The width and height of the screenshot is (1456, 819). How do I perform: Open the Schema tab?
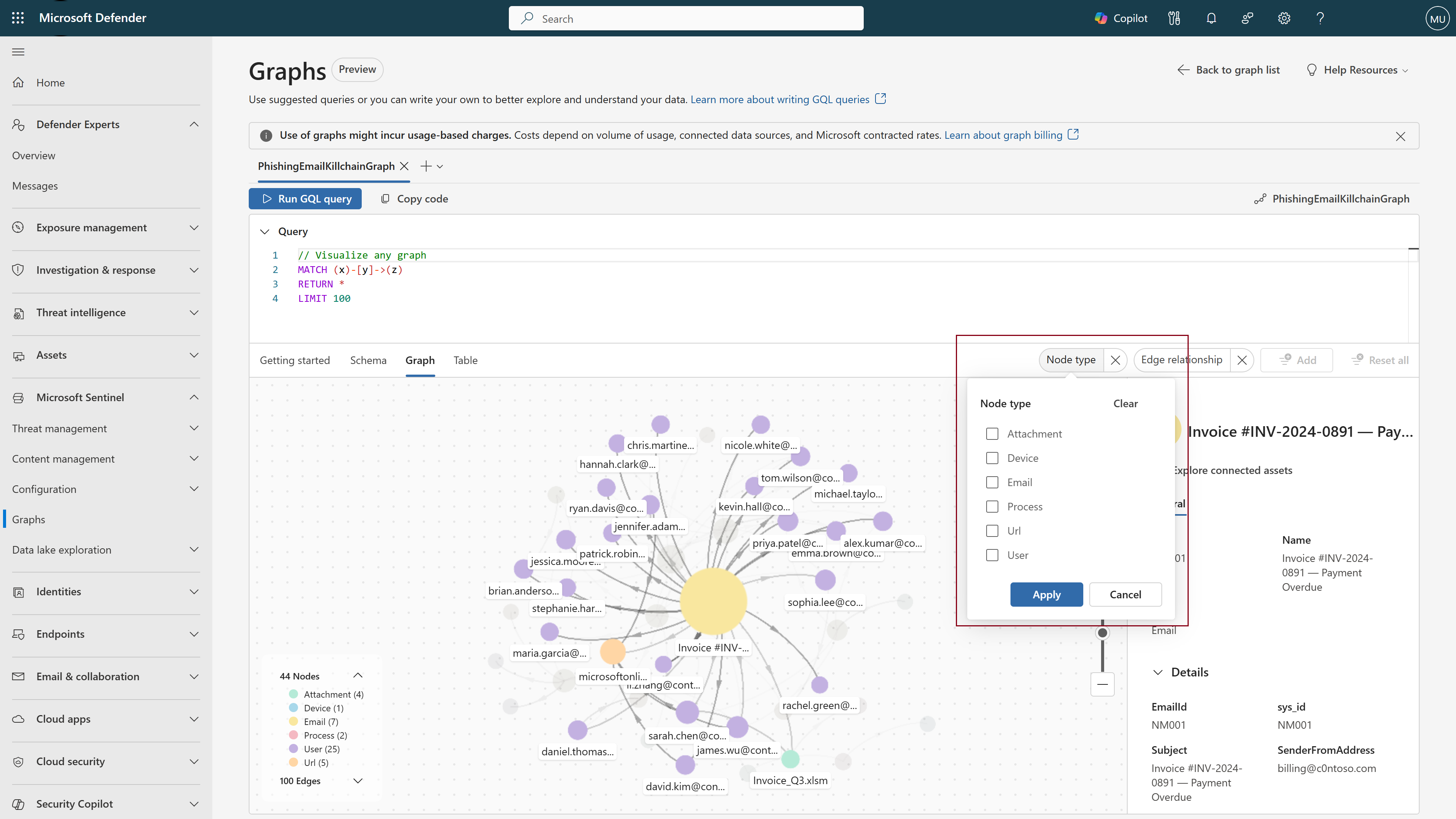point(368,360)
